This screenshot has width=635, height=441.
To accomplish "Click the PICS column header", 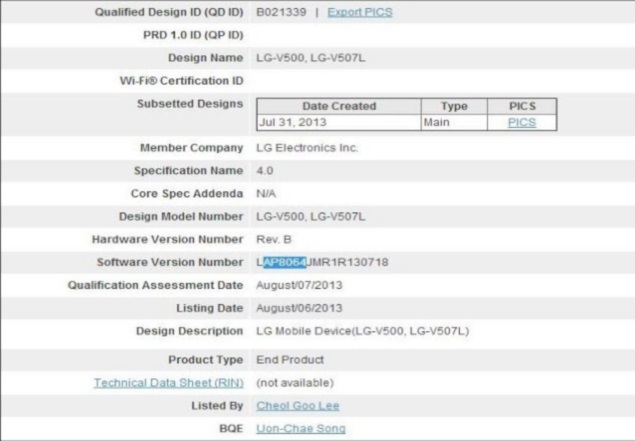I will click(x=521, y=106).
